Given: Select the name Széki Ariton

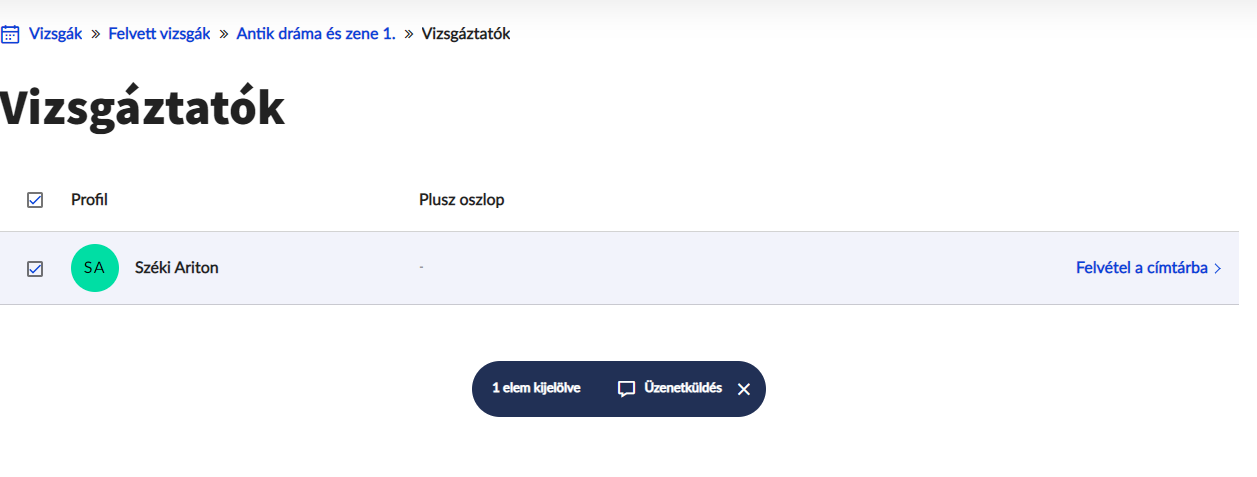Looking at the screenshot, I should pyautogui.click(x=176, y=268).
